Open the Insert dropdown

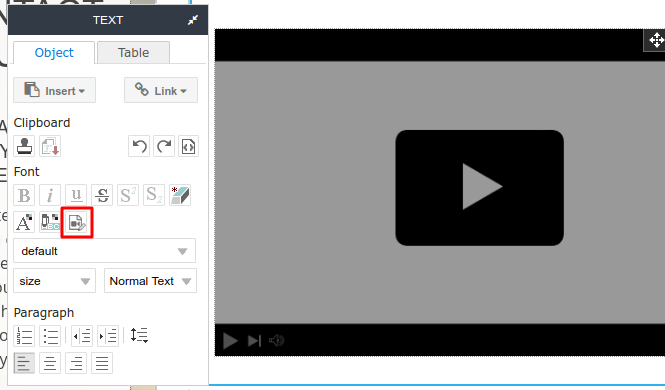pyautogui.click(x=54, y=90)
